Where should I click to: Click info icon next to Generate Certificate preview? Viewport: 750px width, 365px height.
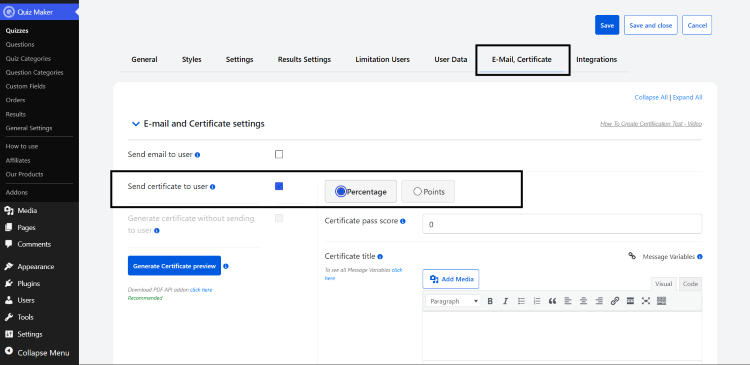226,266
